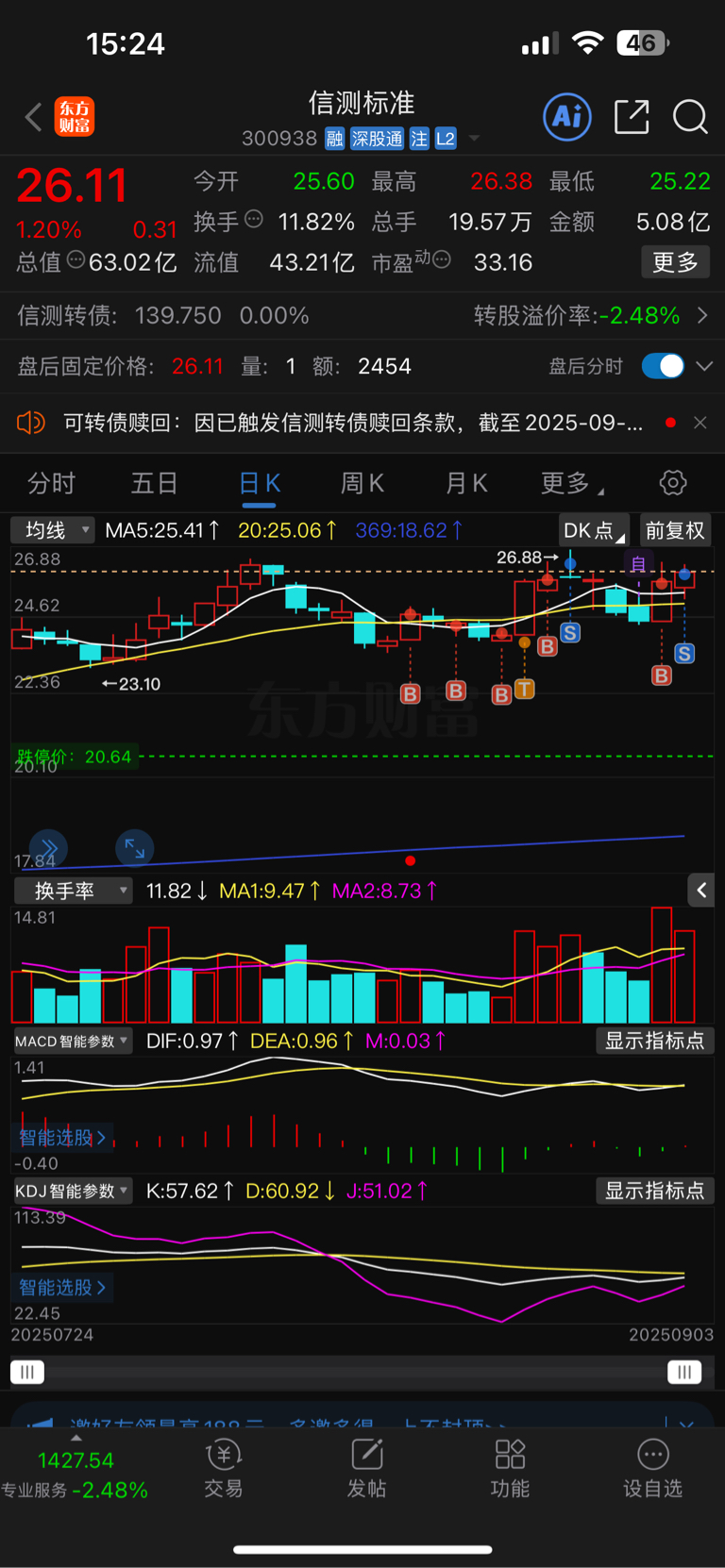
Task: Open 智能选股 link in MACD panel
Action: point(62,1138)
